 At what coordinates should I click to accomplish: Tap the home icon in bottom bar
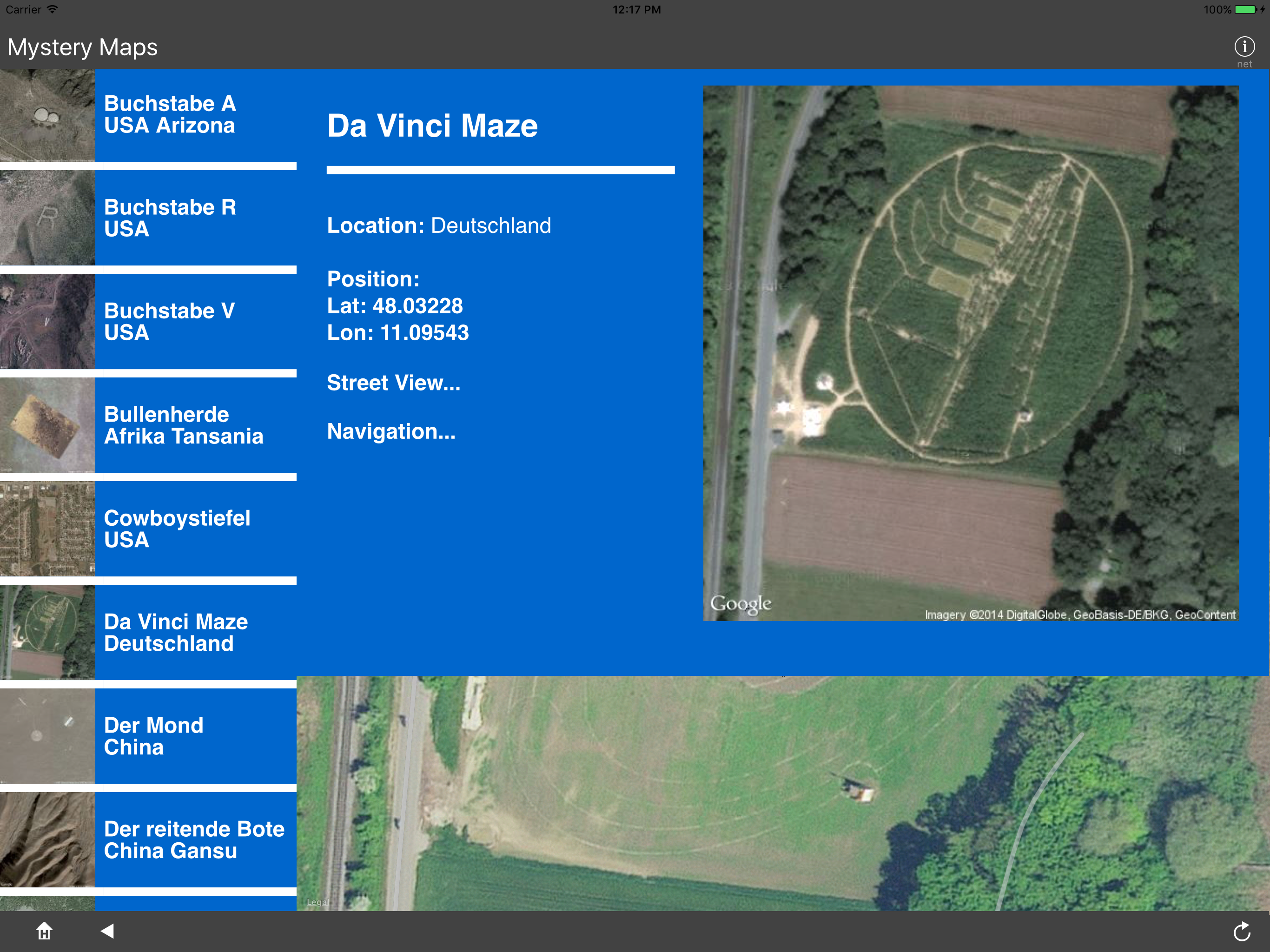tap(44, 931)
